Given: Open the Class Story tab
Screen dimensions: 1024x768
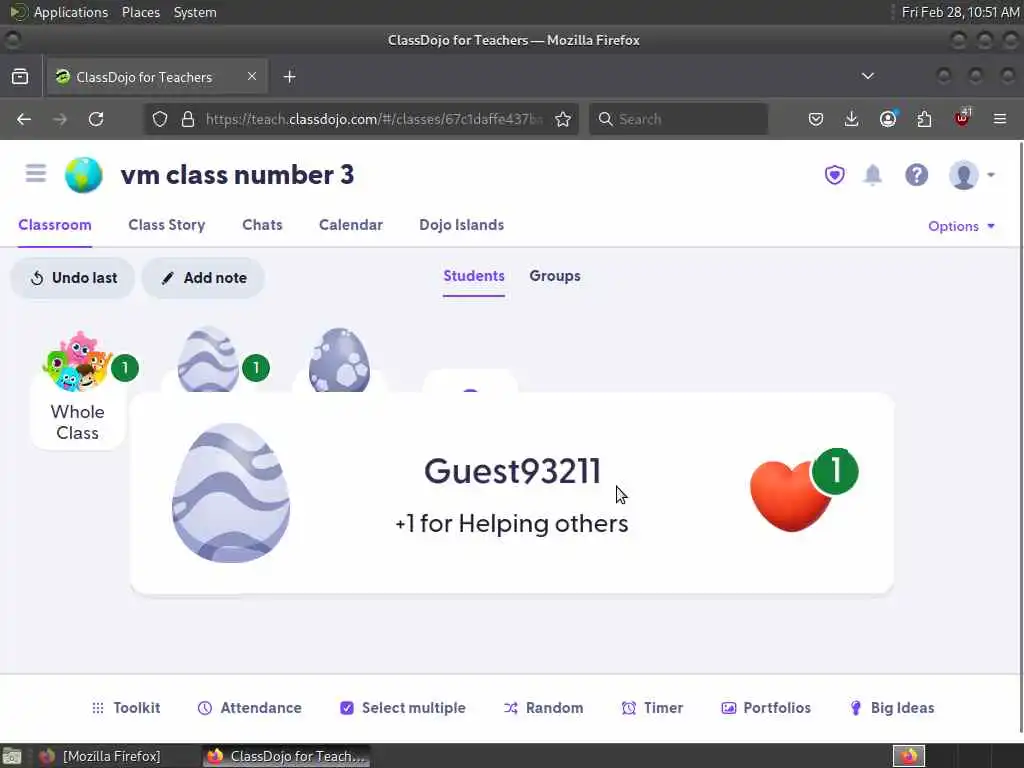Looking at the screenshot, I should [x=167, y=225].
